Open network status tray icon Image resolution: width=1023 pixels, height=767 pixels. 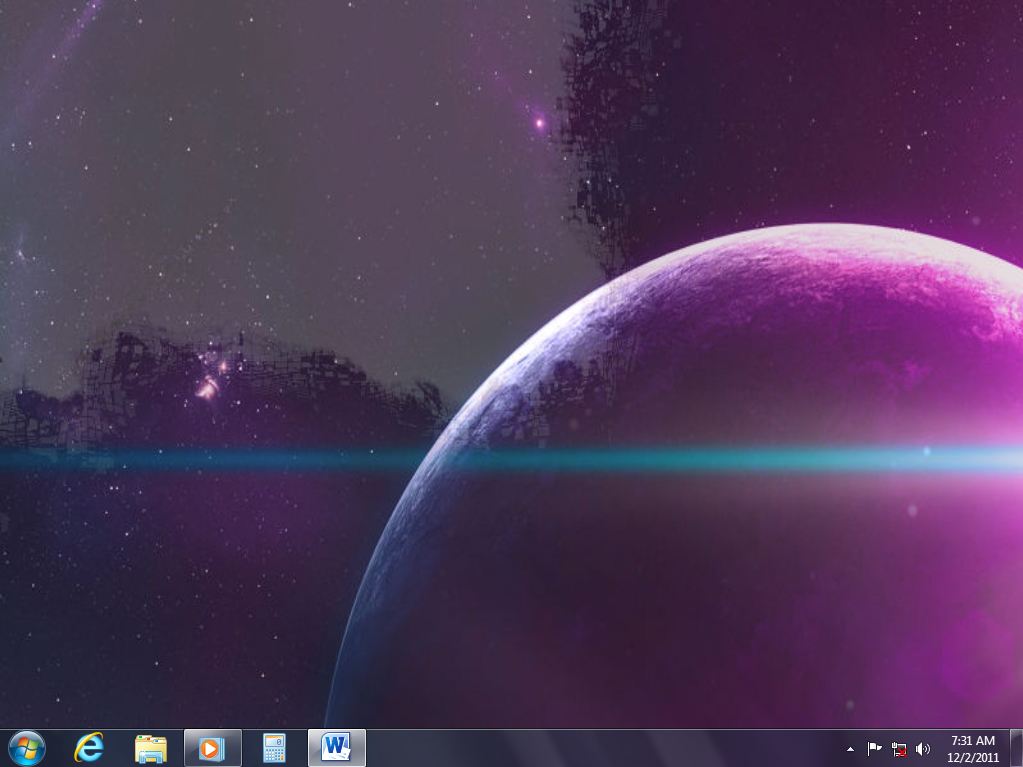(x=899, y=749)
